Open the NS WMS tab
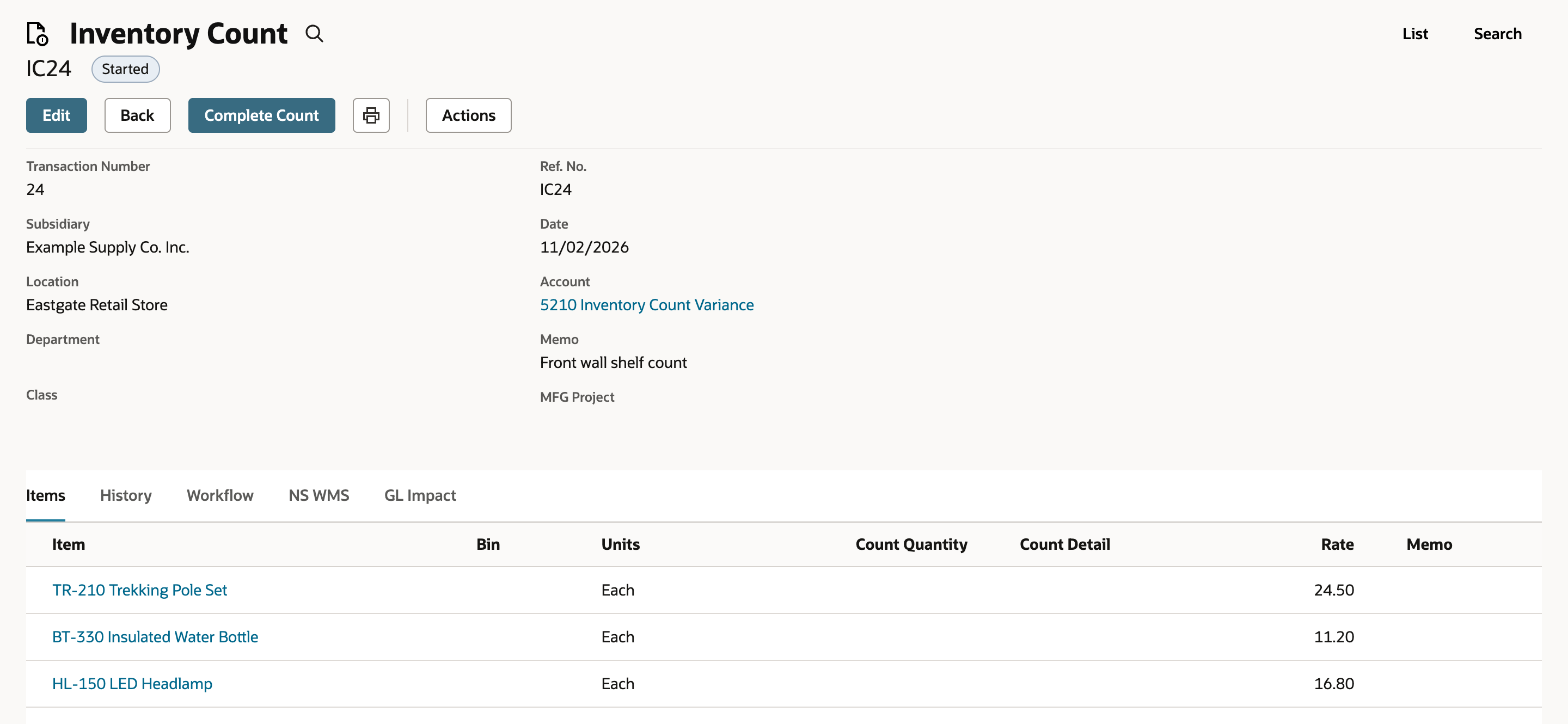 click(x=319, y=495)
